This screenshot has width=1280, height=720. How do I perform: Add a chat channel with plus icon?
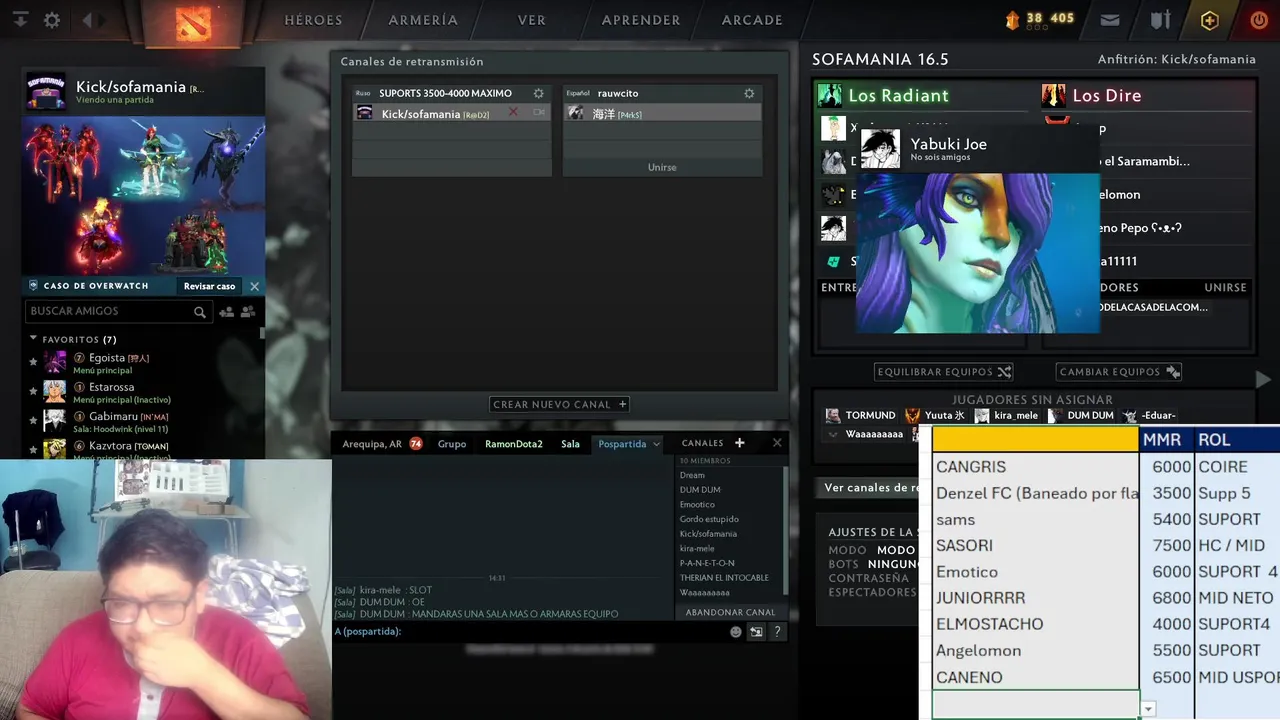tap(740, 443)
